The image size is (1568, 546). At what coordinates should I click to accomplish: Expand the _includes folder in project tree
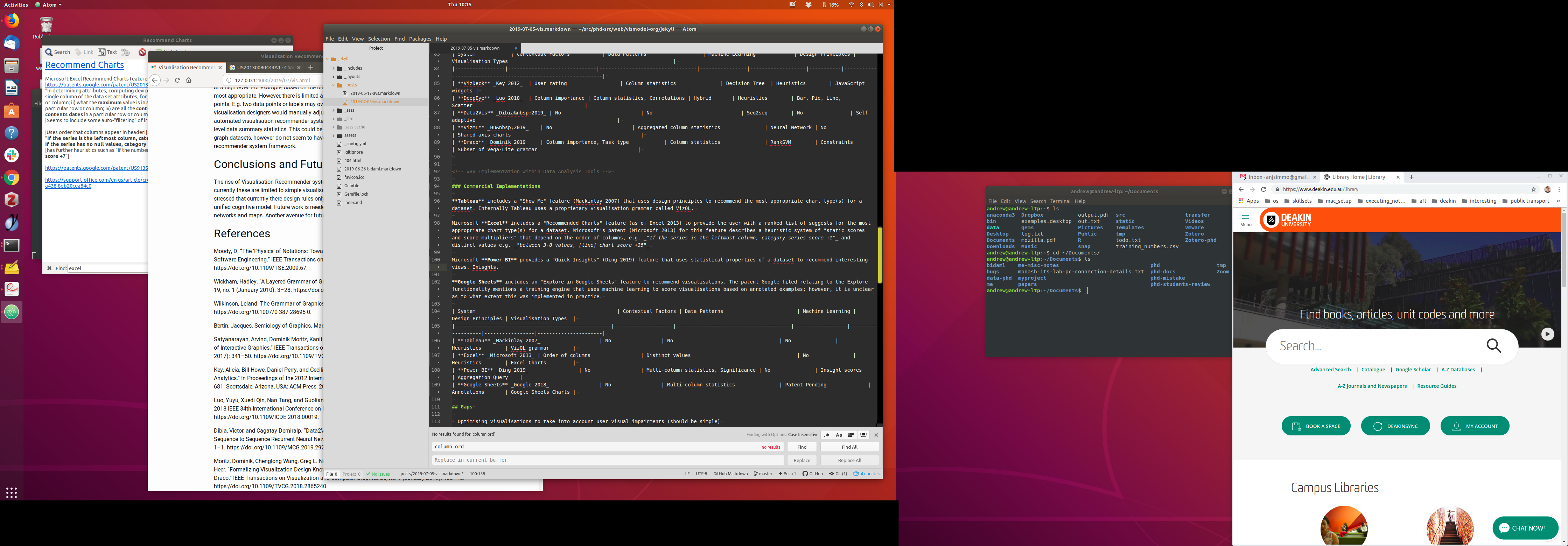point(353,68)
